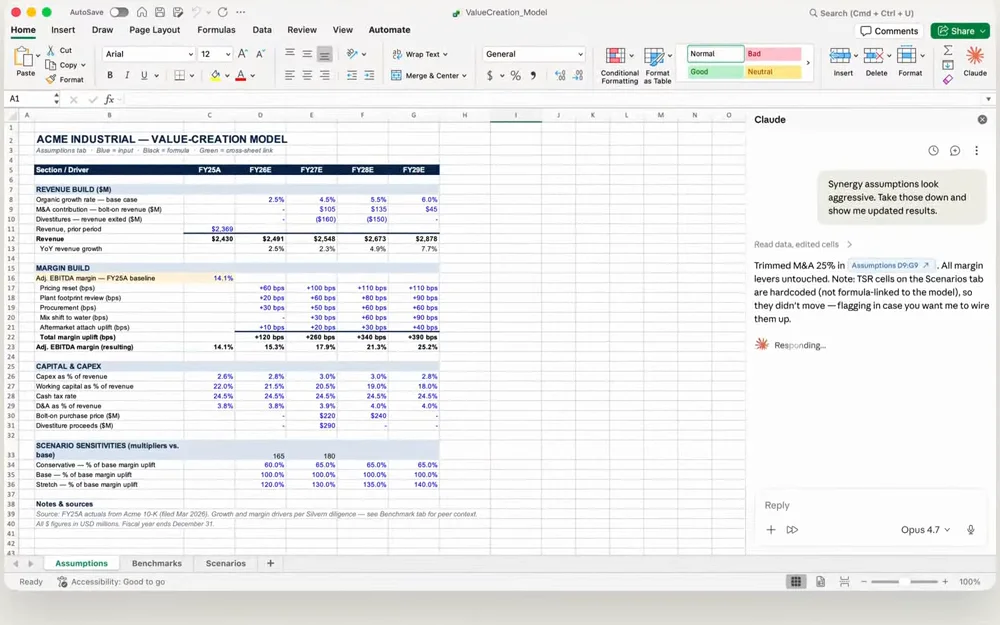
Task: Align text right
Action: coord(325,75)
